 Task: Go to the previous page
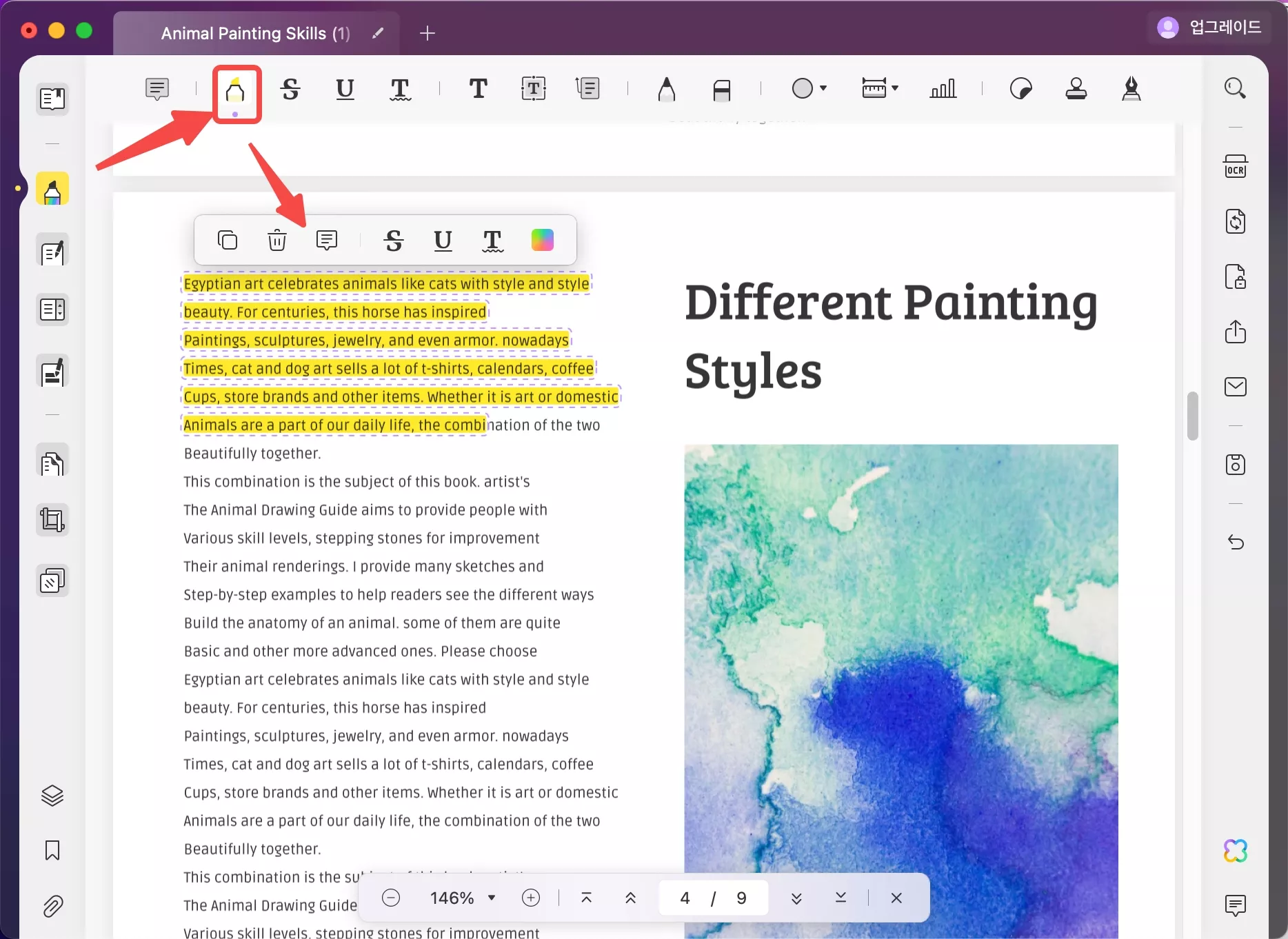[x=630, y=898]
